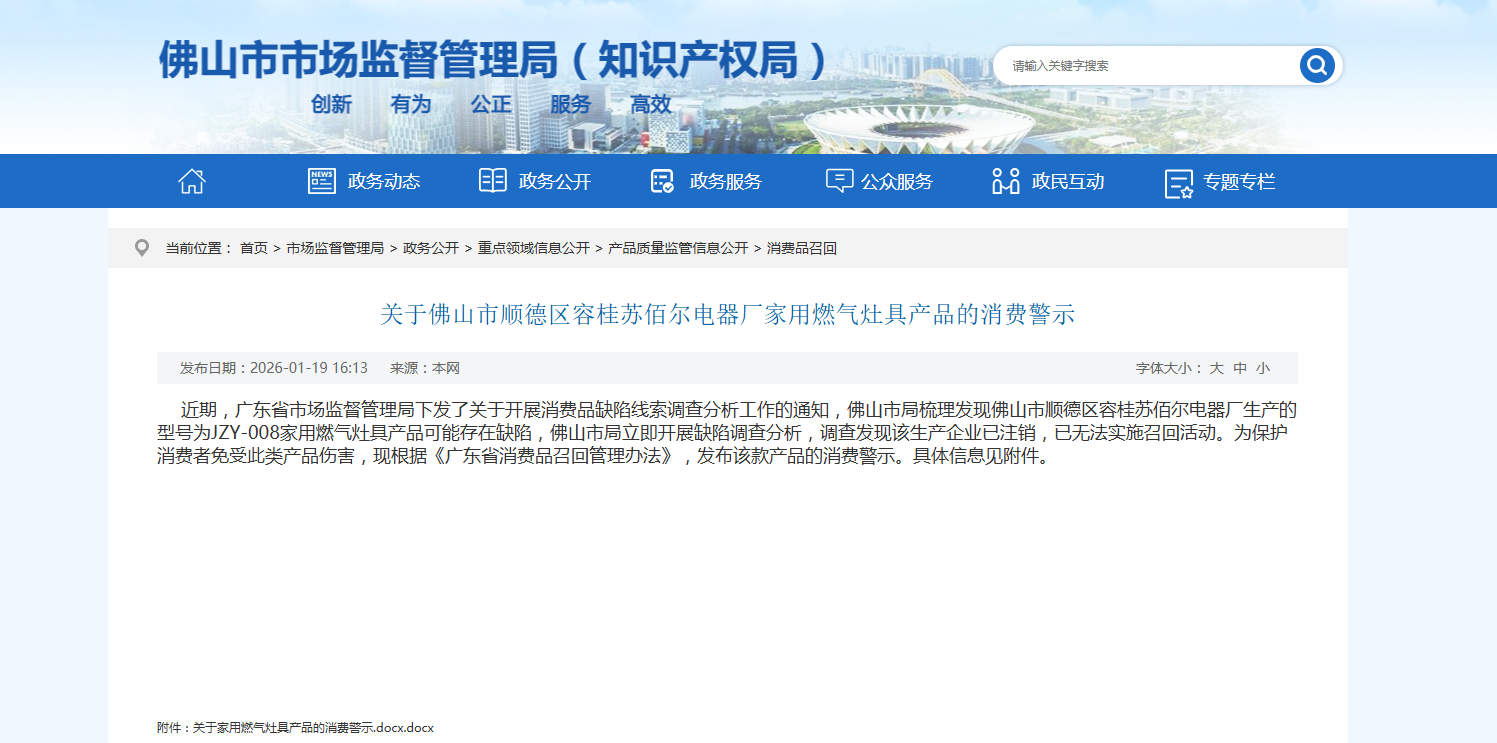1497x743 pixels.
Task: Open the 公众服务 menu item
Action: coord(897,182)
